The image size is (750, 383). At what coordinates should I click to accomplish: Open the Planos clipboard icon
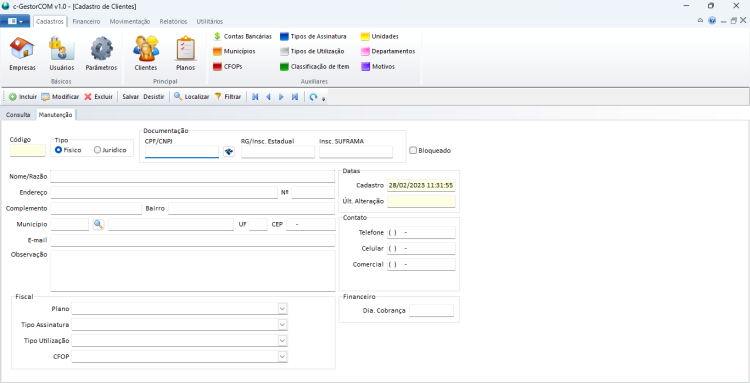185,48
